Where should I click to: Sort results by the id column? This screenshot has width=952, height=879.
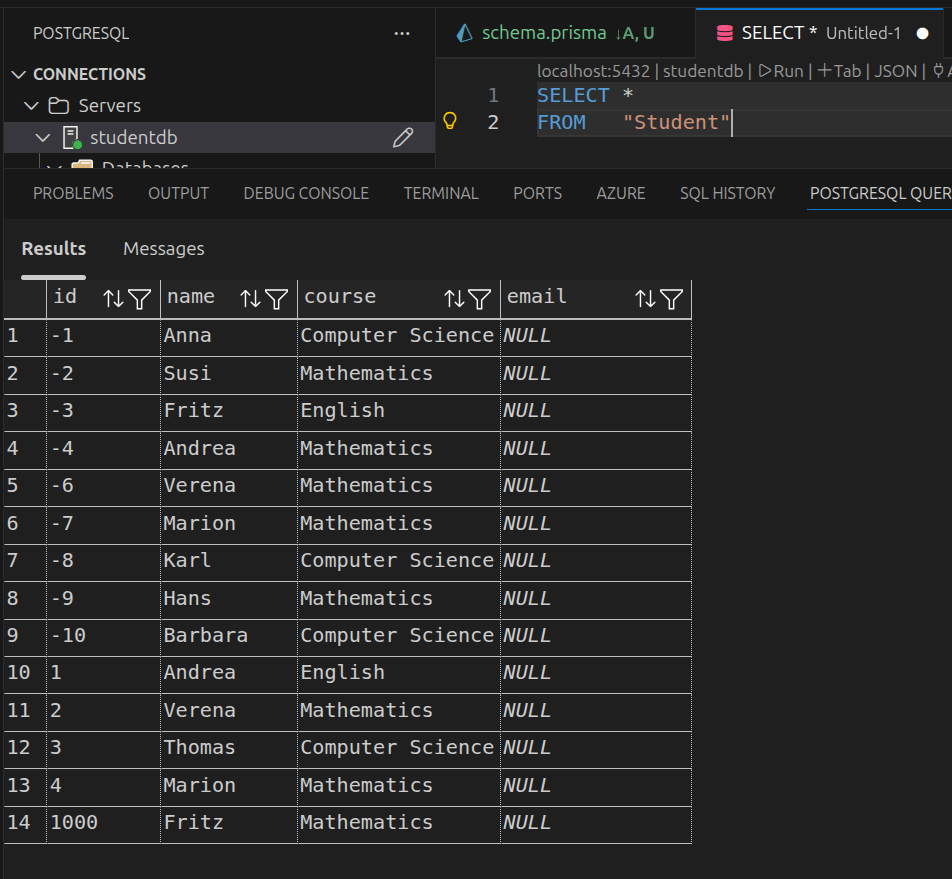pyautogui.click(x=114, y=298)
